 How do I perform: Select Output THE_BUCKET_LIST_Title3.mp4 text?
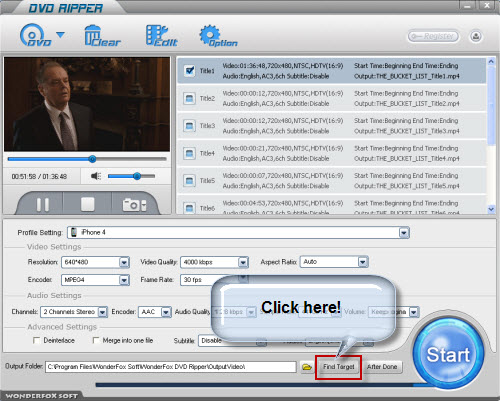[x=407, y=131]
